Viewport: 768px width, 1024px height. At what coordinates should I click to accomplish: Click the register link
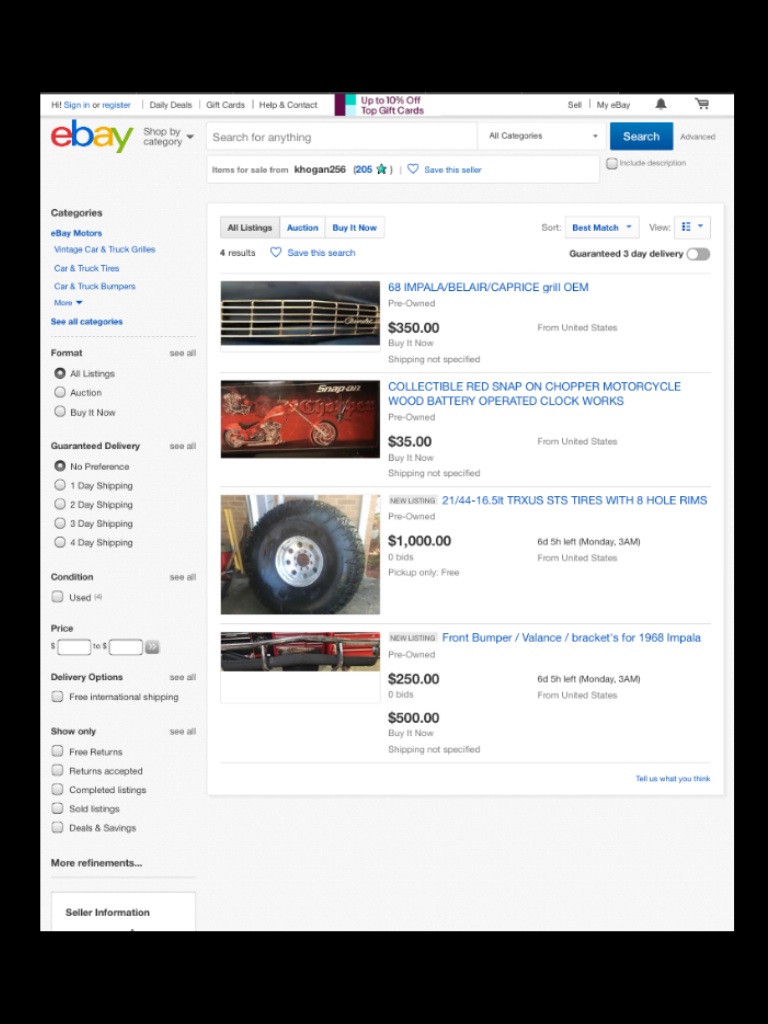point(116,104)
